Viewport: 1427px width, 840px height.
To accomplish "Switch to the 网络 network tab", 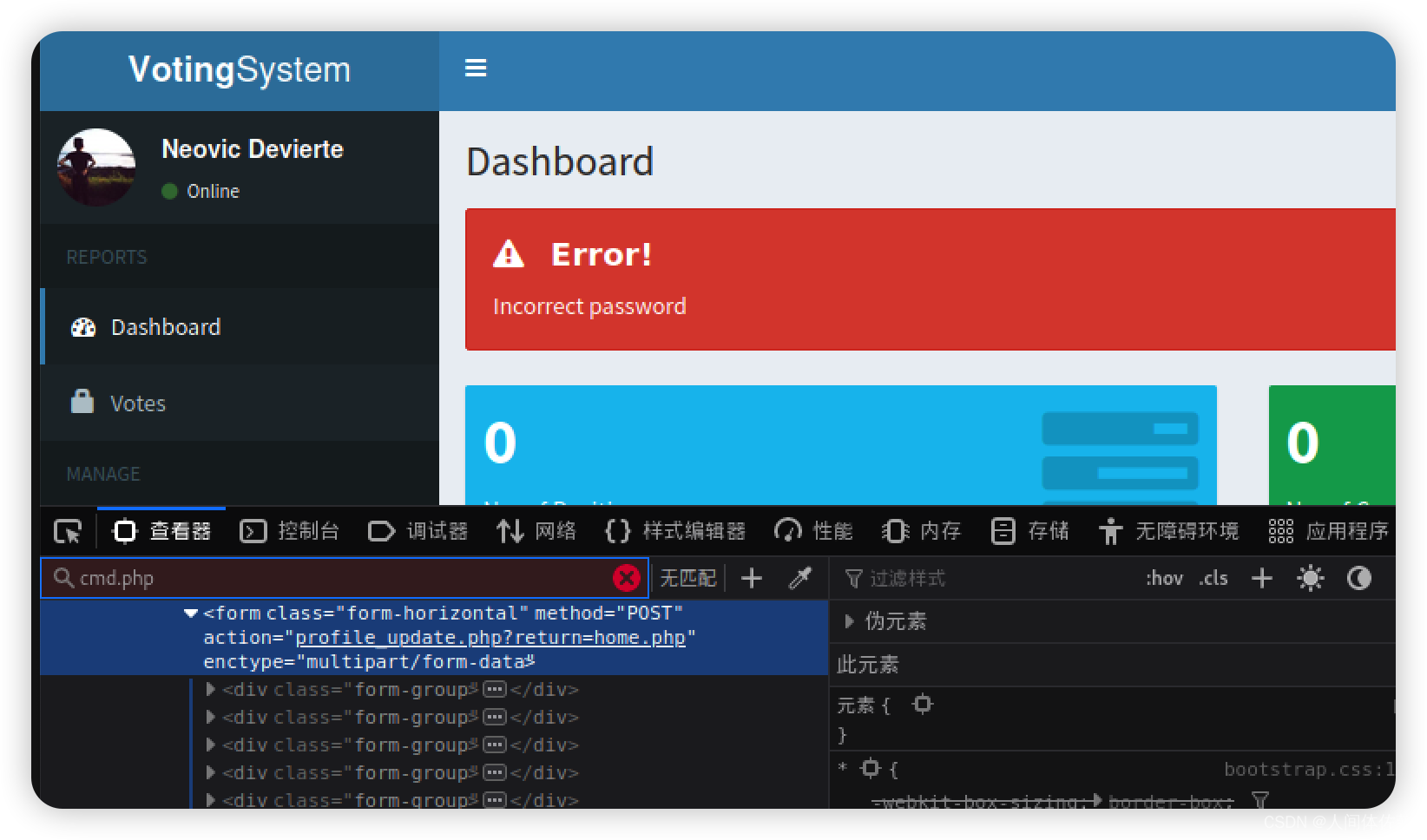I will click(536, 531).
